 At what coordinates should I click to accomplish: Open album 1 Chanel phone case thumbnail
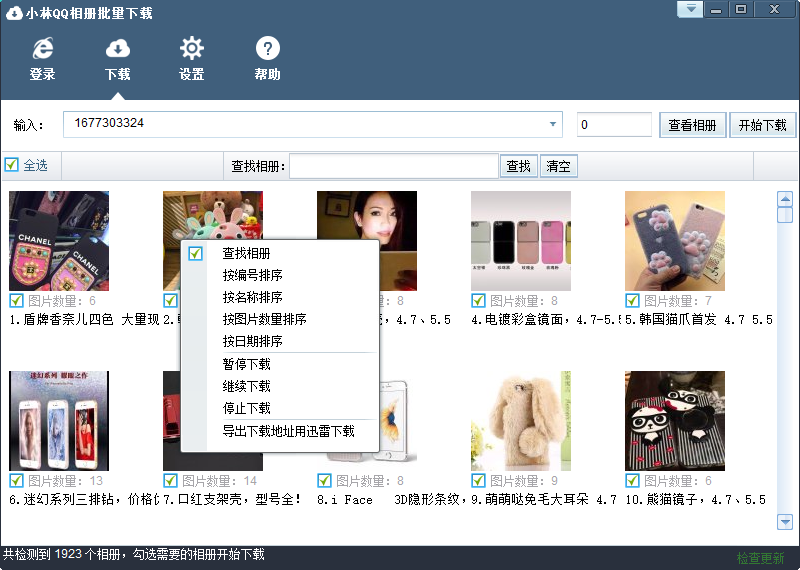click(59, 241)
